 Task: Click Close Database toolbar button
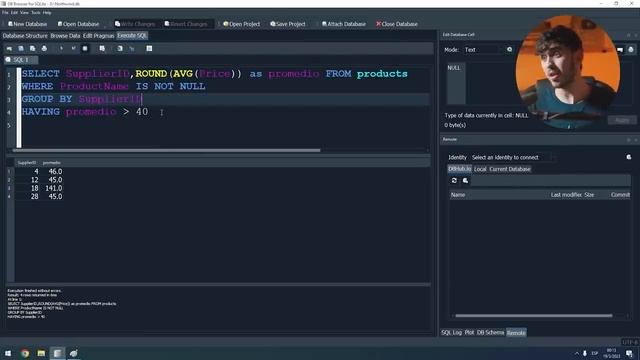pos(397,24)
